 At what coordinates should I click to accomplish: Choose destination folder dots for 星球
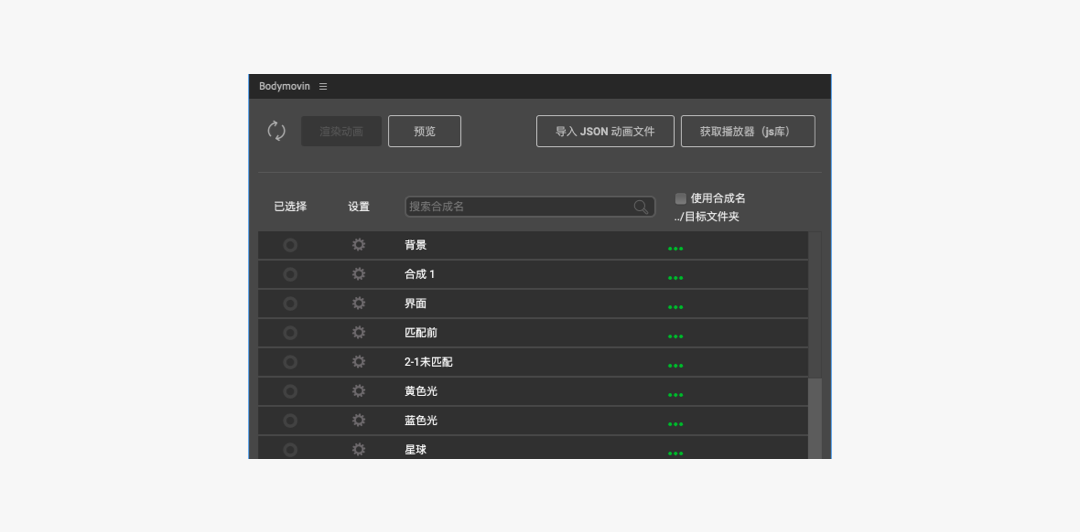click(x=676, y=453)
